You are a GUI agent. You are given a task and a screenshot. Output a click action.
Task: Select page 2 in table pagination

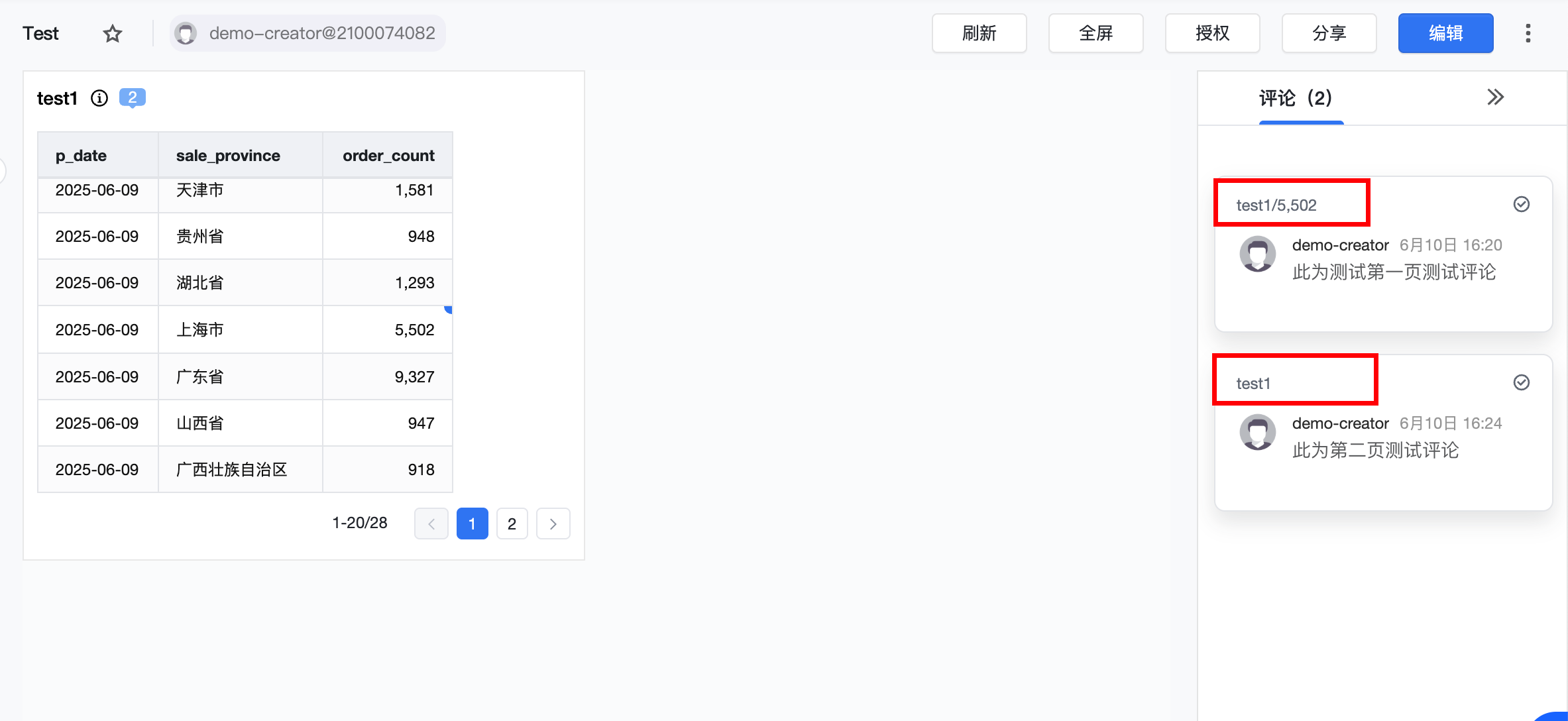point(512,524)
